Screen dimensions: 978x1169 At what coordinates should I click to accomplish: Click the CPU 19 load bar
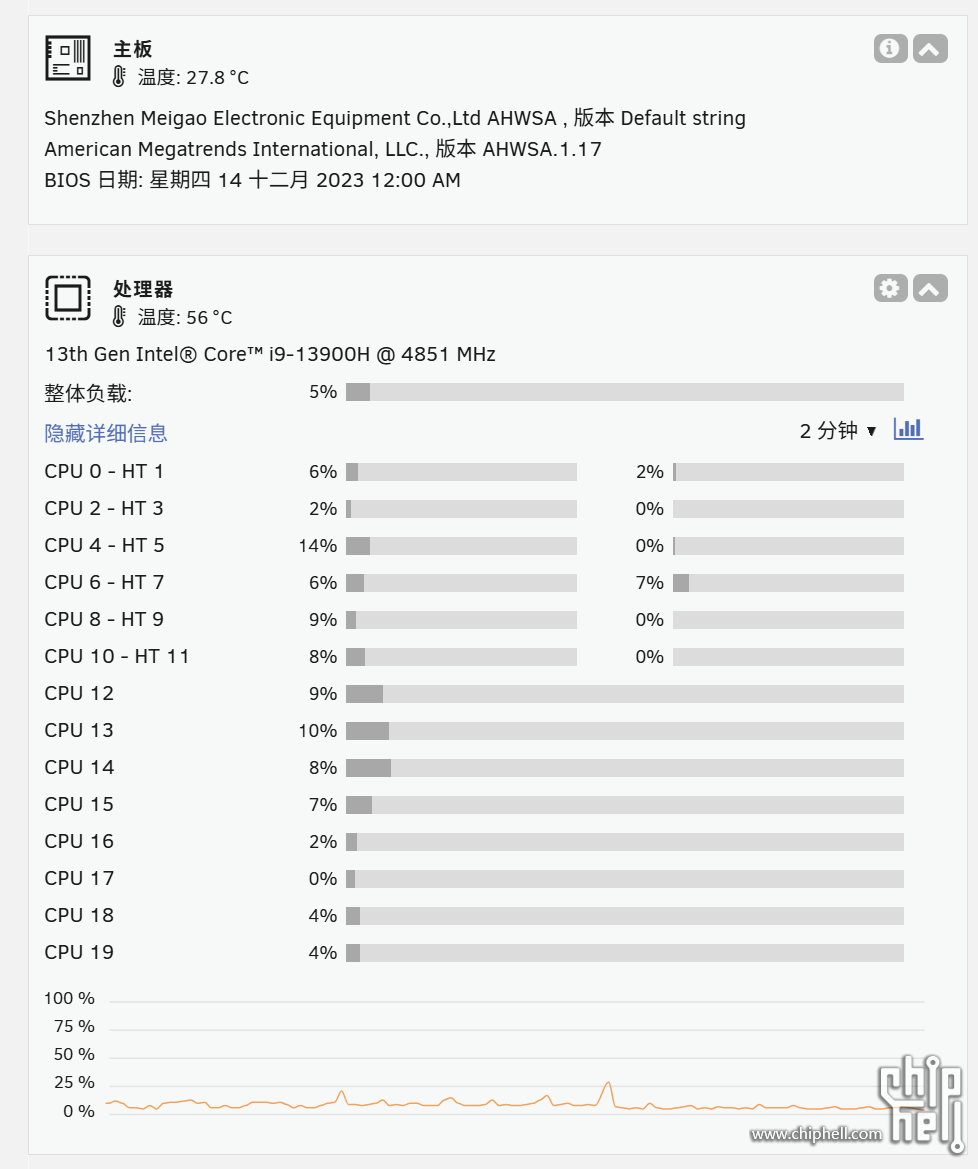coord(624,953)
